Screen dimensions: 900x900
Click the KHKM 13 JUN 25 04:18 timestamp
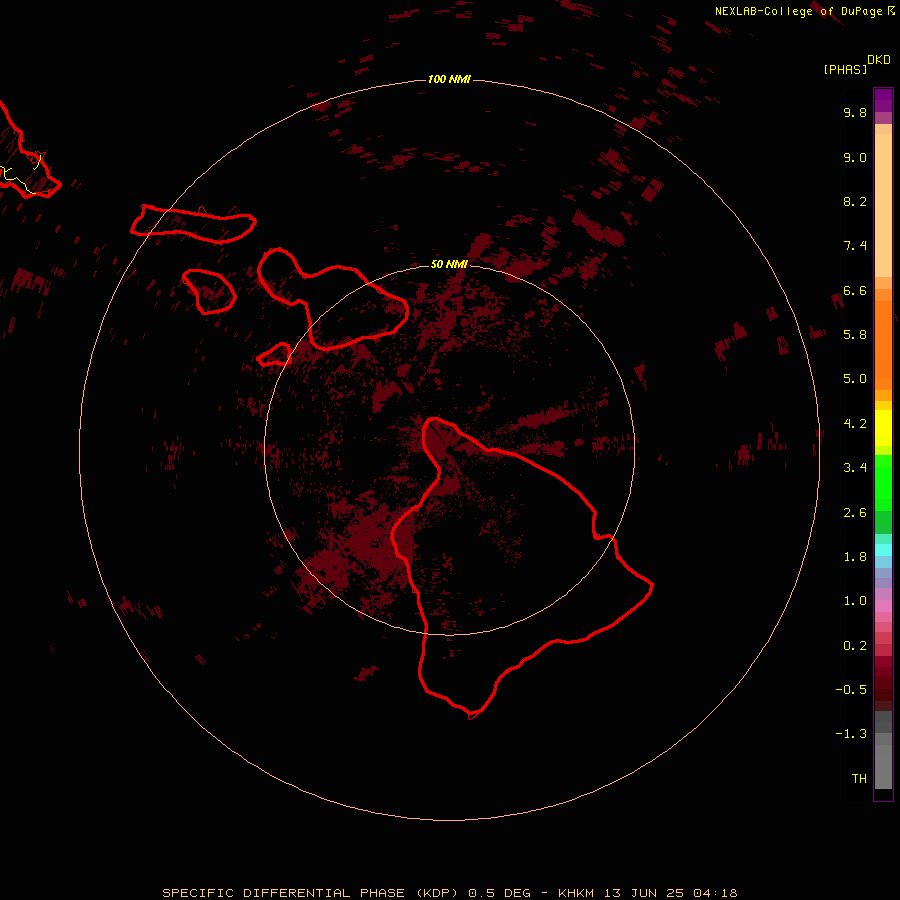pos(647,893)
